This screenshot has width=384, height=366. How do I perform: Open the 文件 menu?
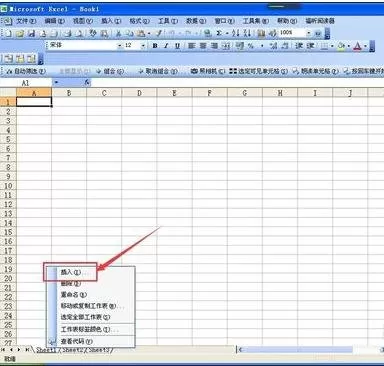click(x=26, y=21)
